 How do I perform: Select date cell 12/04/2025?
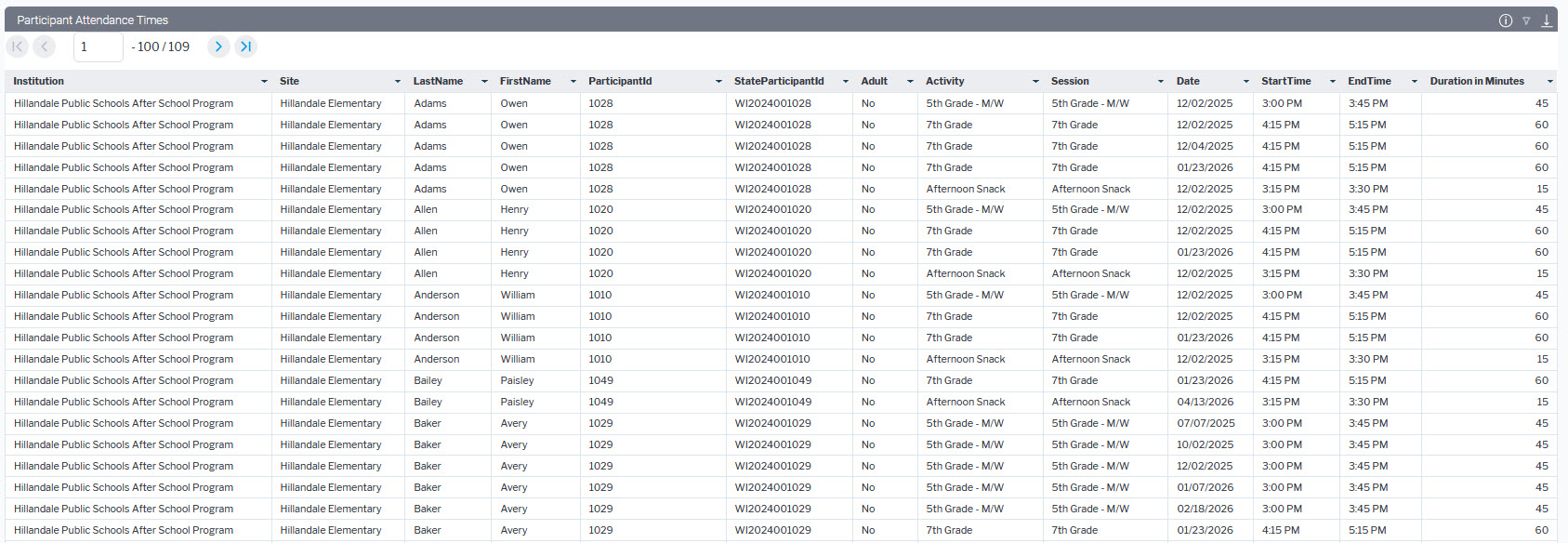1205,146
